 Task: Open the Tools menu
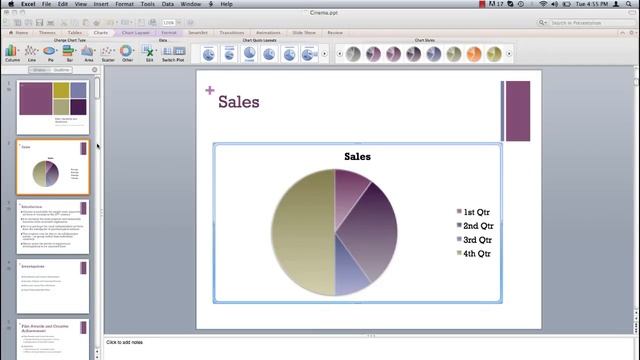click(147, 4)
